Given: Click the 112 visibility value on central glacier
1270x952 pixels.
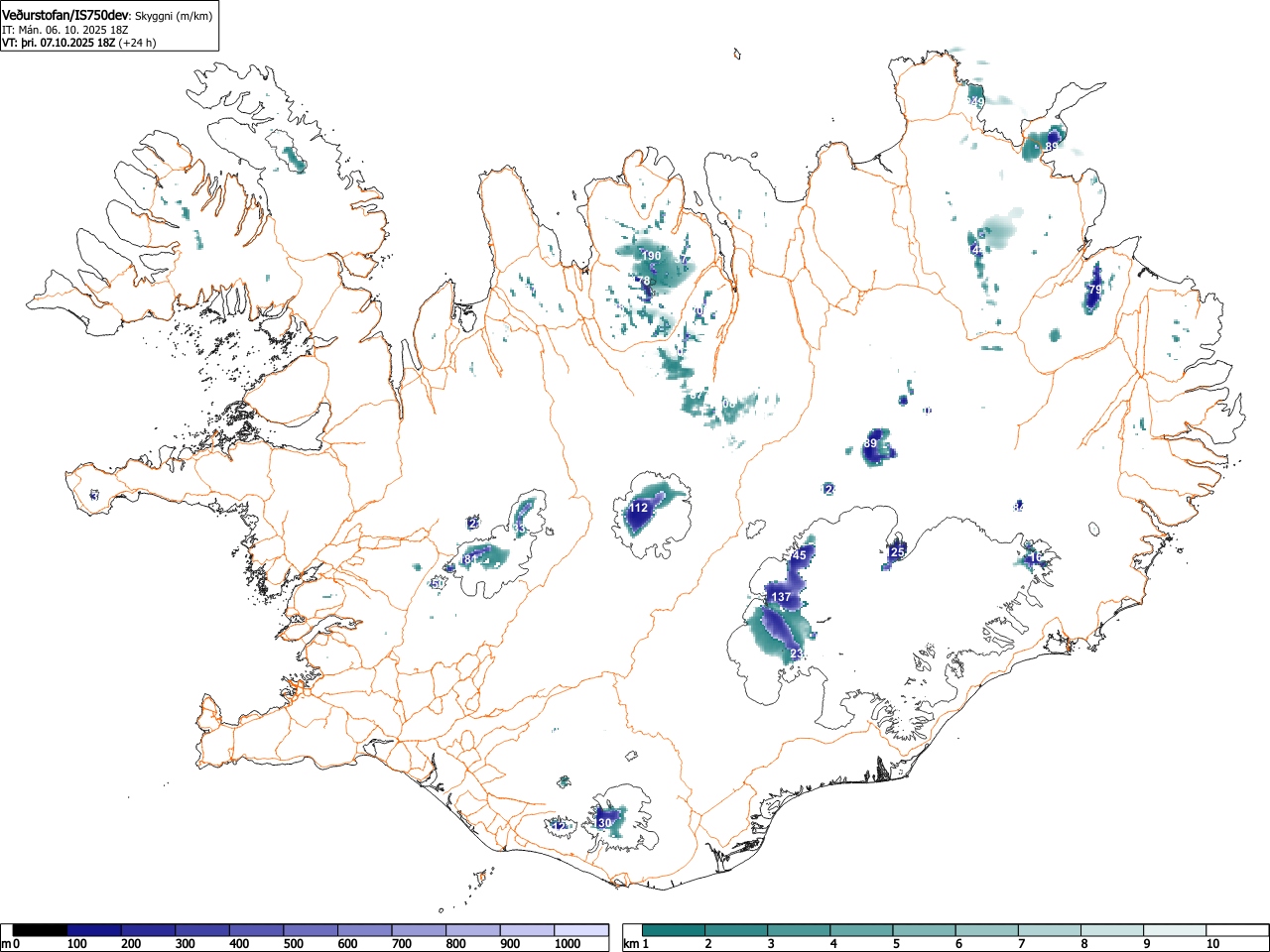Looking at the screenshot, I should coord(638,508).
